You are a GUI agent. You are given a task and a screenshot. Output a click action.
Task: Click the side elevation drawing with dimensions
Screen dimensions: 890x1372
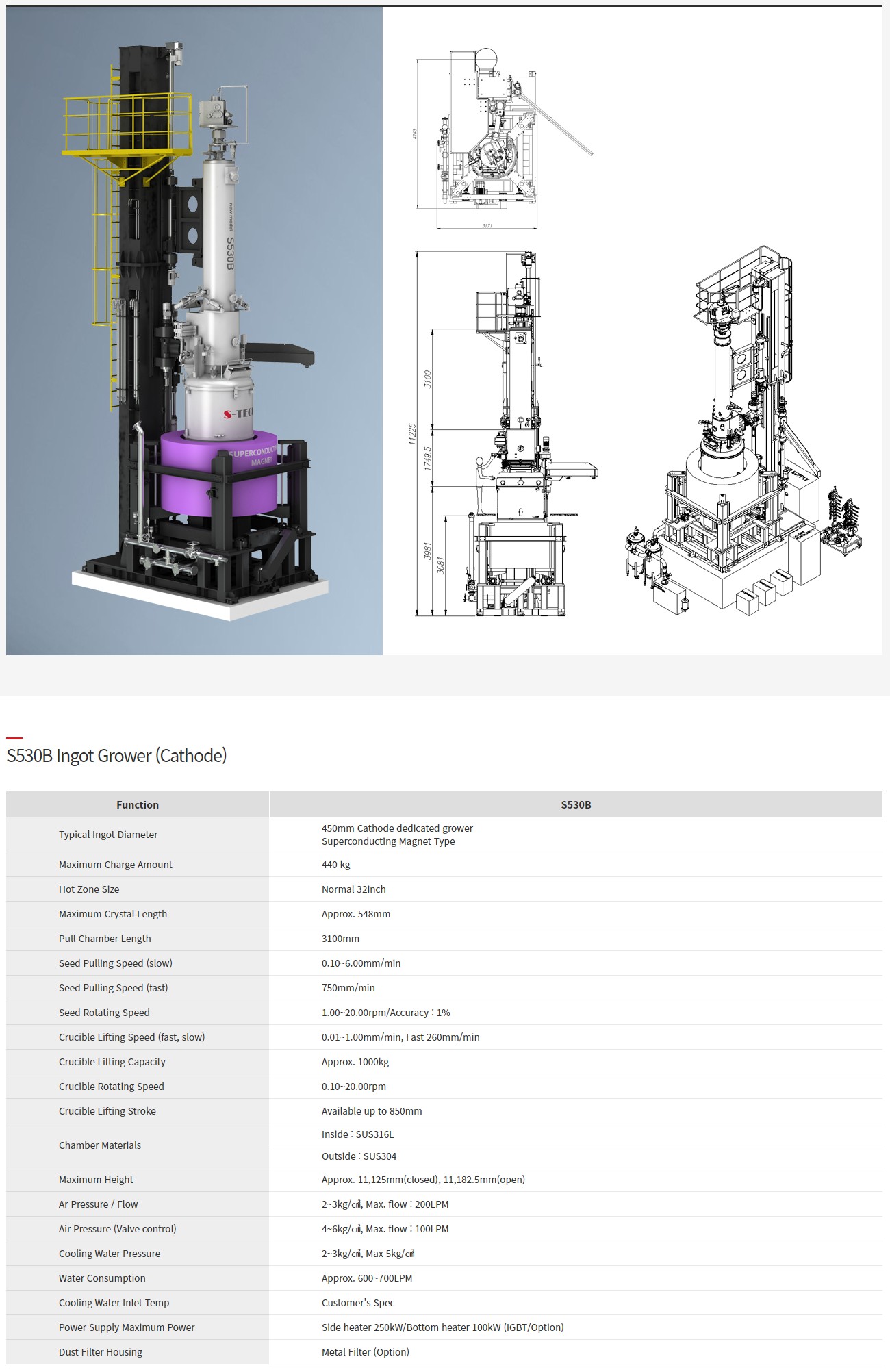click(x=504, y=434)
